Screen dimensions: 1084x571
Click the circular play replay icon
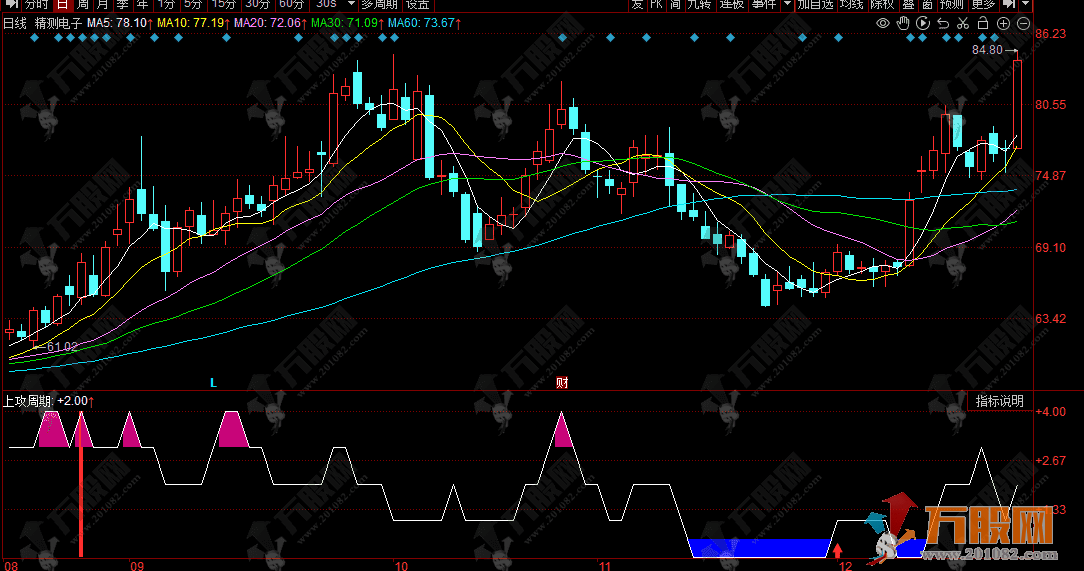click(923, 23)
